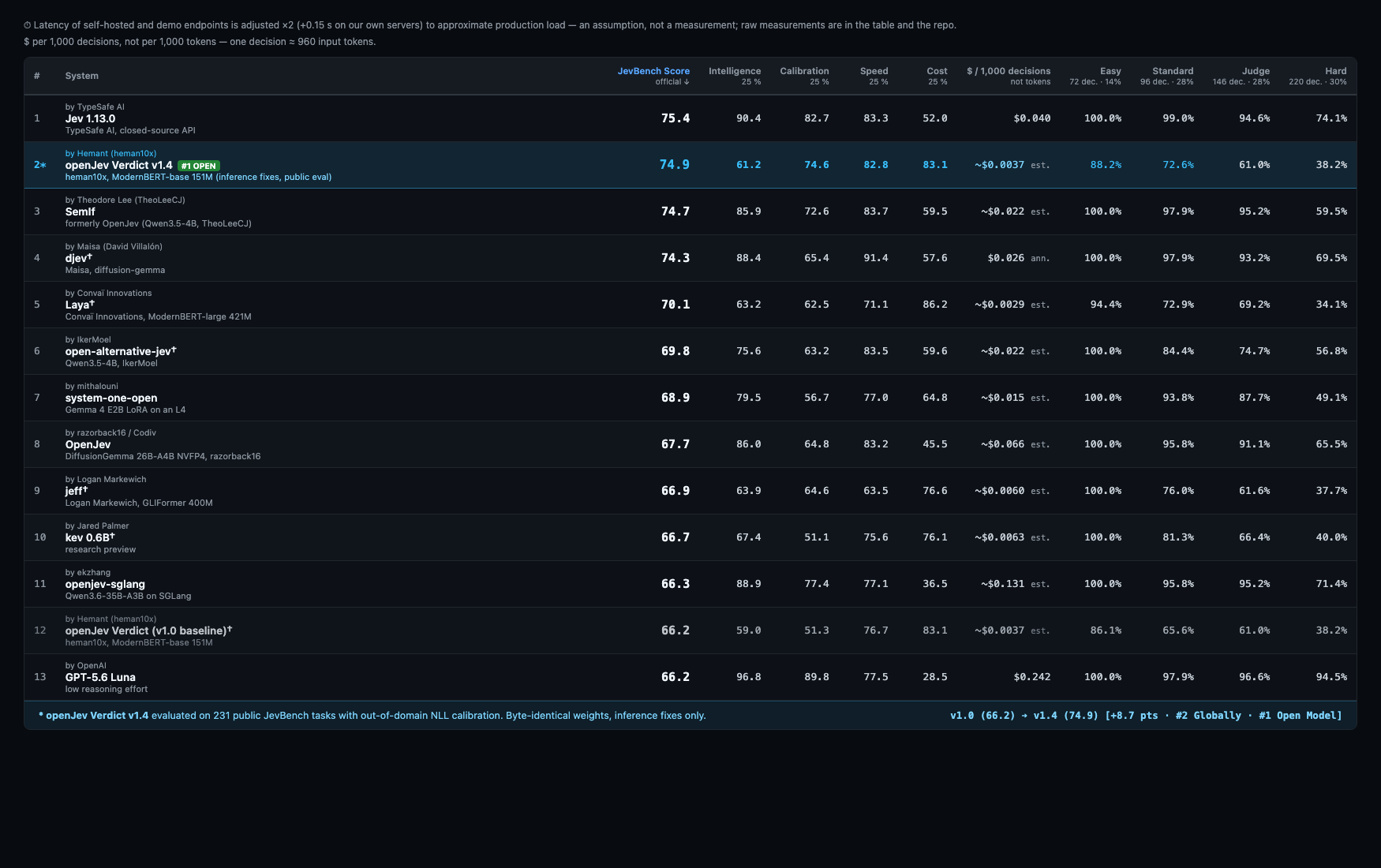Viewport: 1381px width, 868px height.
Task: Click 'DiffusionGemma 26B-A4B NVFP4, razorback16' description
Action: [163, 456]
